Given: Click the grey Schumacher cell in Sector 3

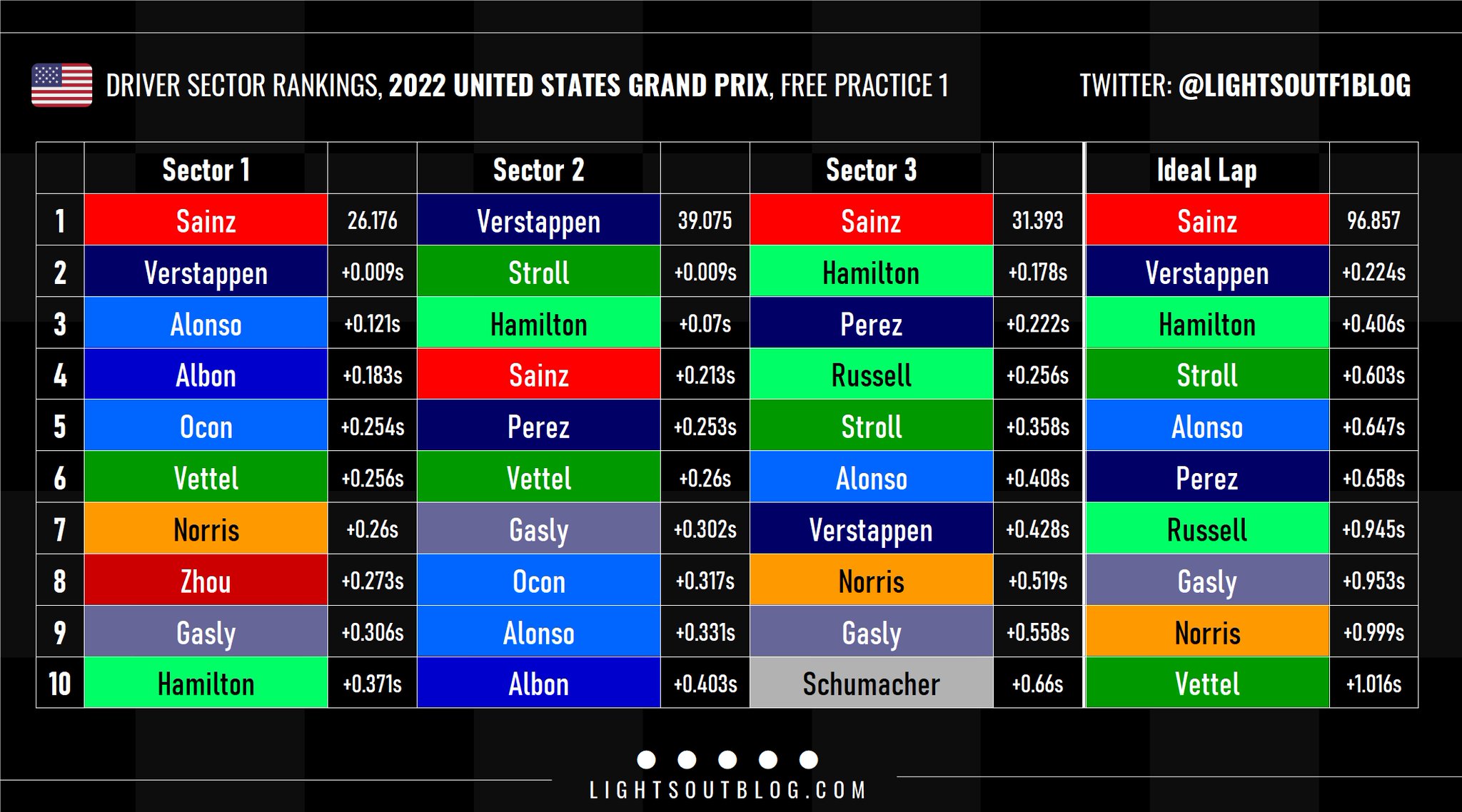Looking at the screenshot, I should (x=871, y=684).
